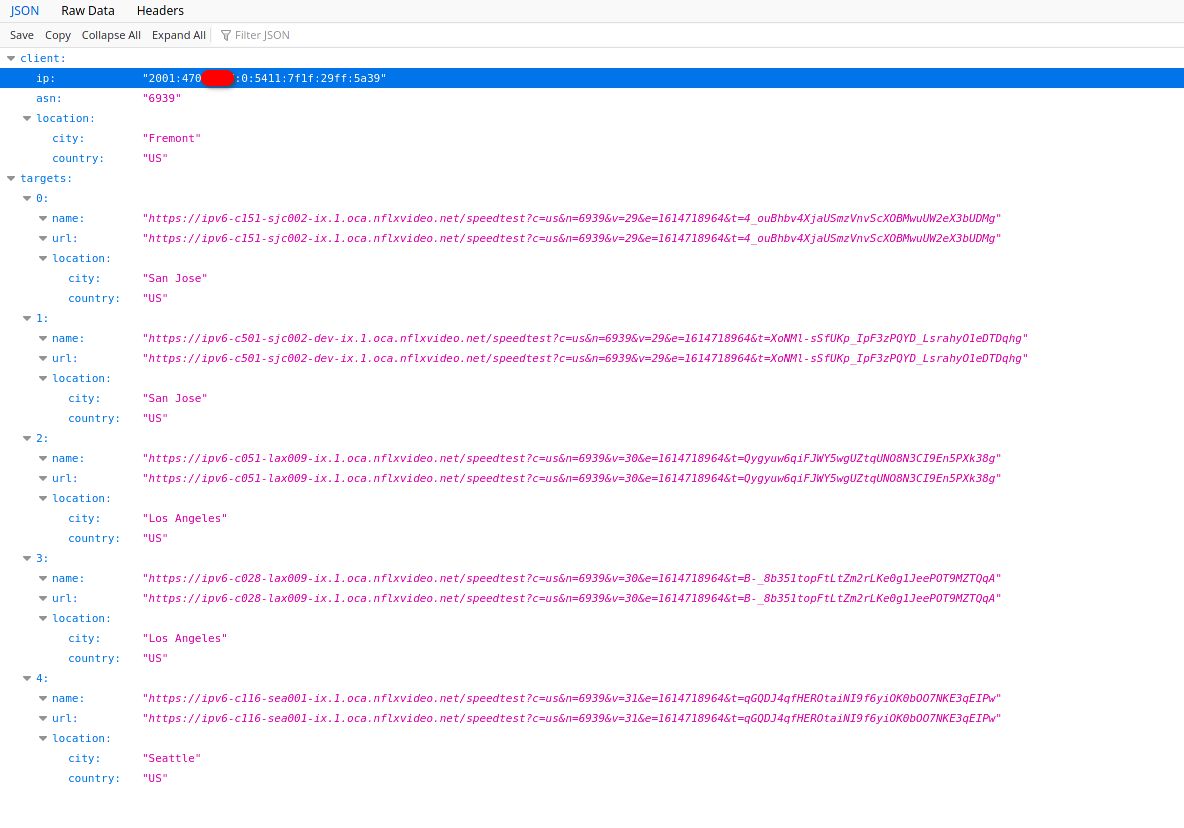Viewport: 1184px width, 828px height.
Task: Click the Copy button
Action: [x=58, y=35]
